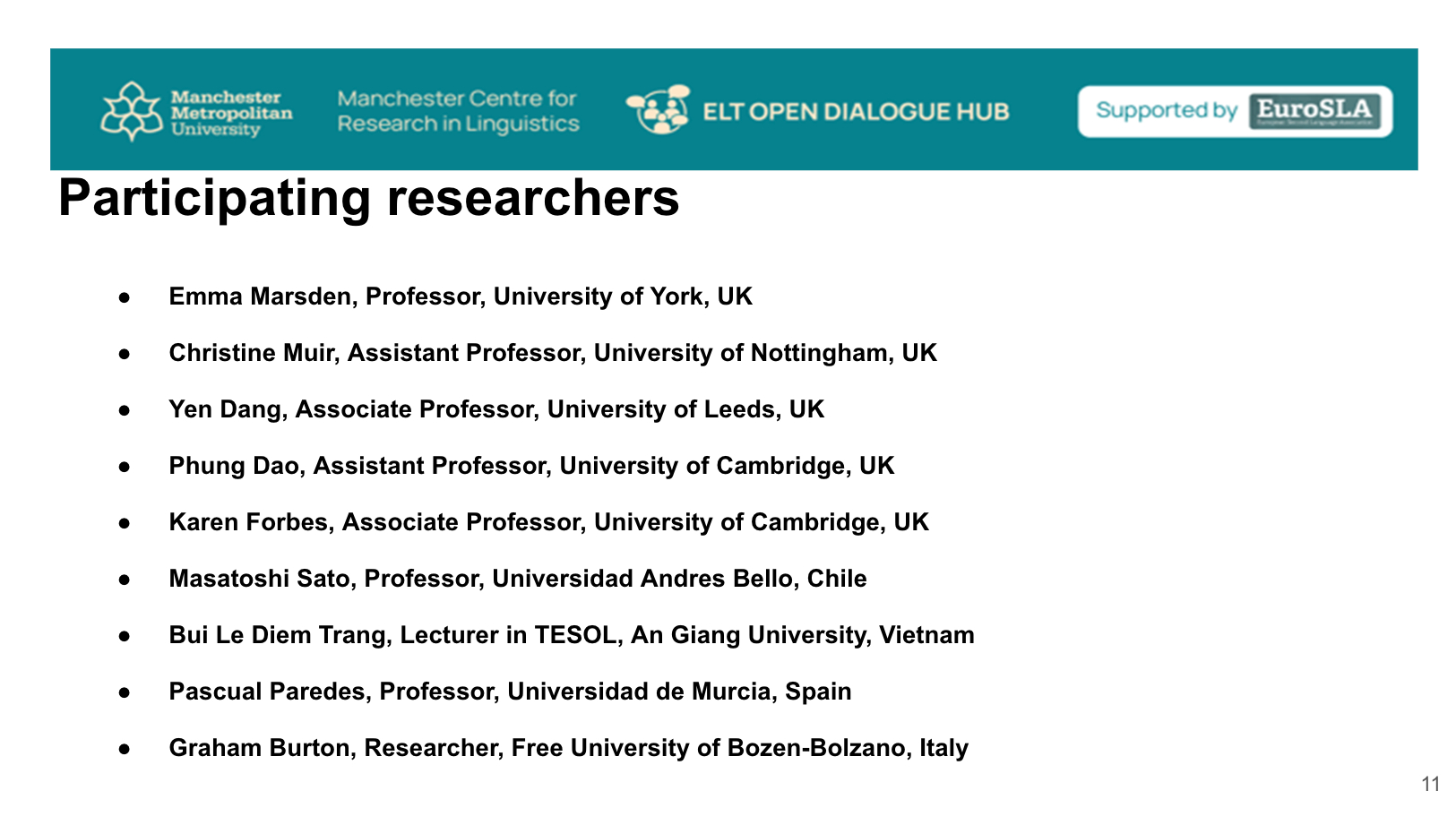Screen dimensions: 1456x825
Task: Select the Pascual Paredes, Universidad de Murcia line
Action: [x=510, y=692]
